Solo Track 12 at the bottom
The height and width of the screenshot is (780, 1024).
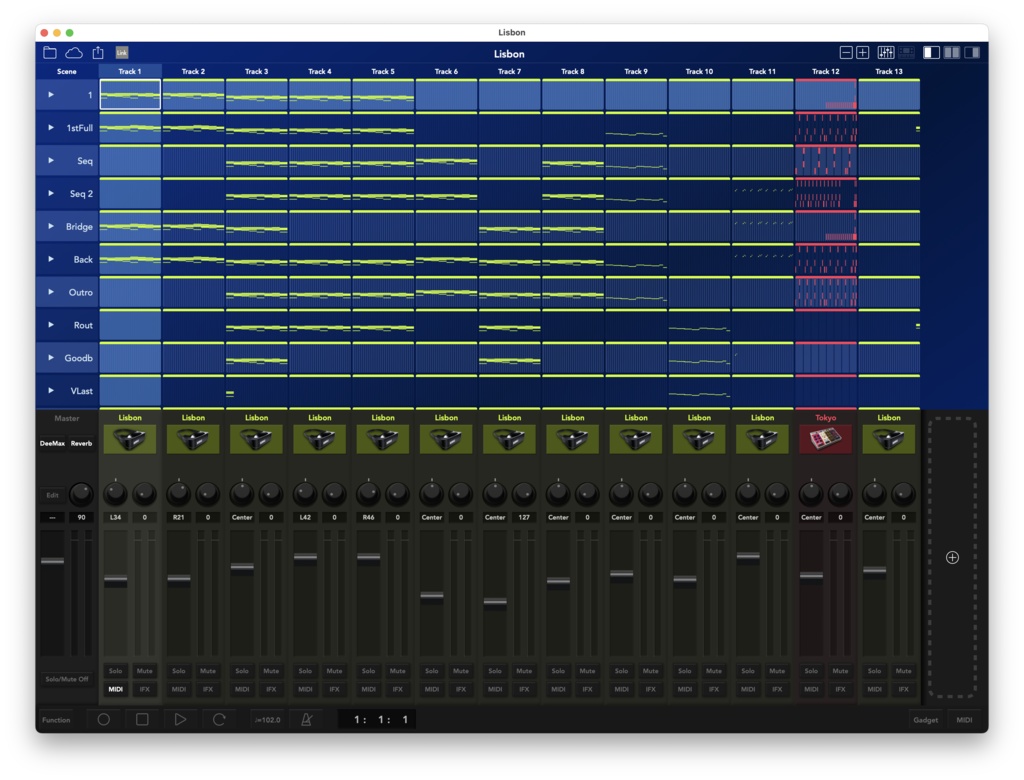(812, 672)
